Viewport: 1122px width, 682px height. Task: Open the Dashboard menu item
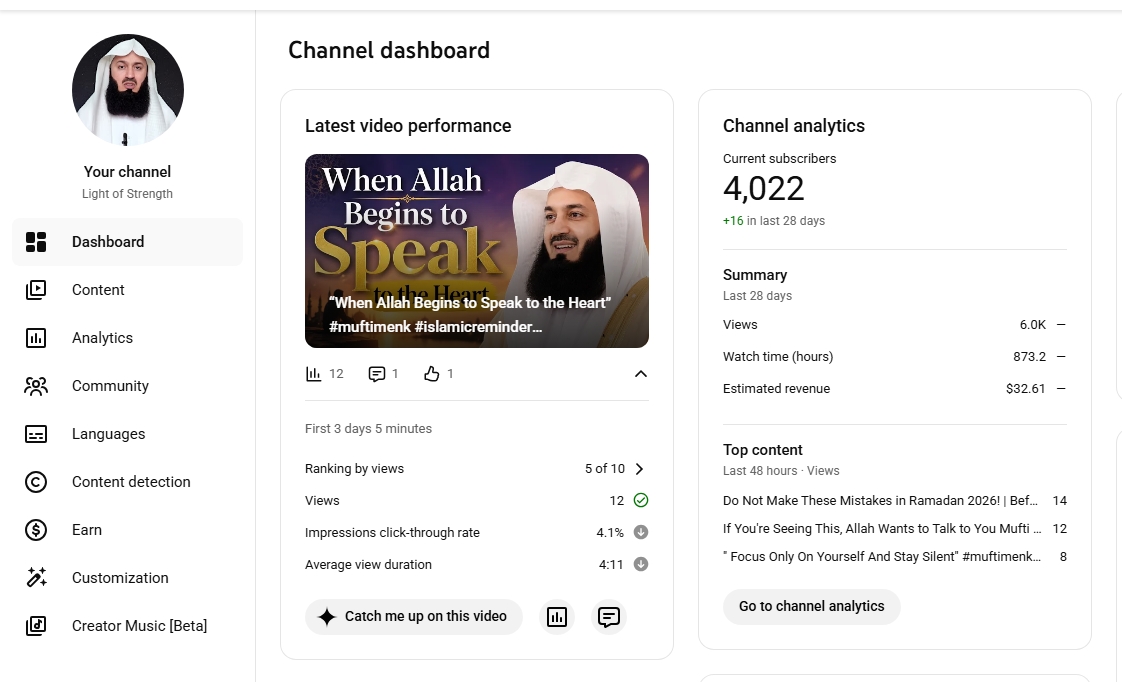[127, 242]
